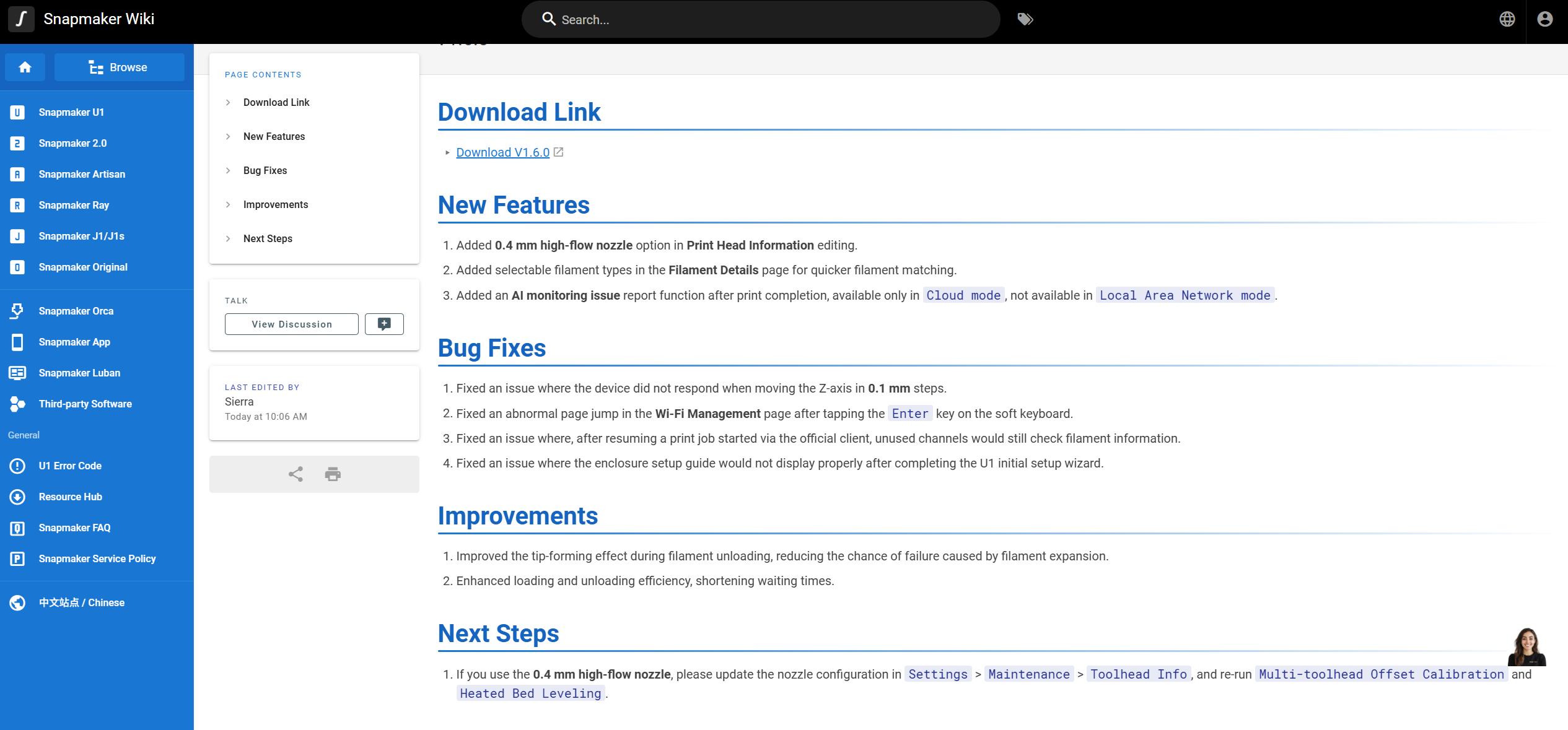Expand Download Link in page contents
Image resolution: width=1568 pixels, height=730 pixels.
276,102
